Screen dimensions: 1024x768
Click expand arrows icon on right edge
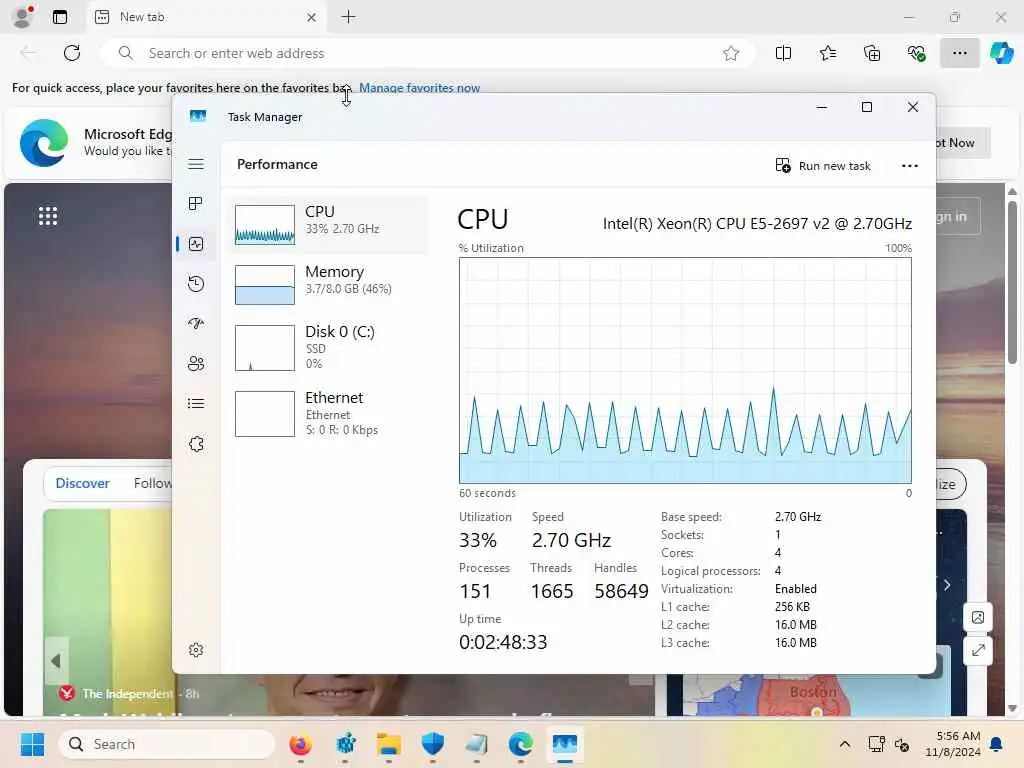tap(978, 650)
